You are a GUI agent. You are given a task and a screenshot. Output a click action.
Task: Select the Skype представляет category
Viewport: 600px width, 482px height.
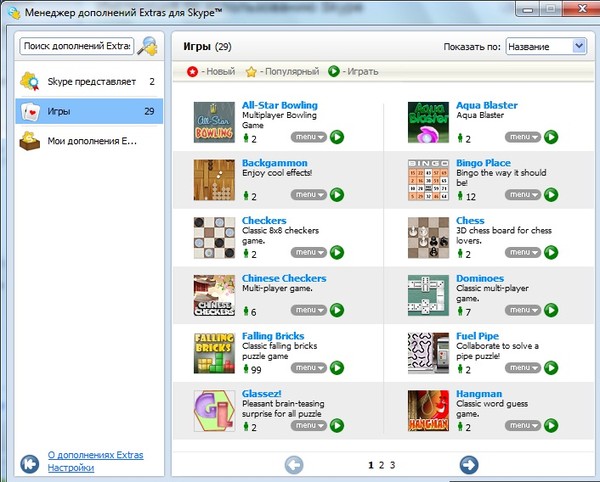click(89, 81)
